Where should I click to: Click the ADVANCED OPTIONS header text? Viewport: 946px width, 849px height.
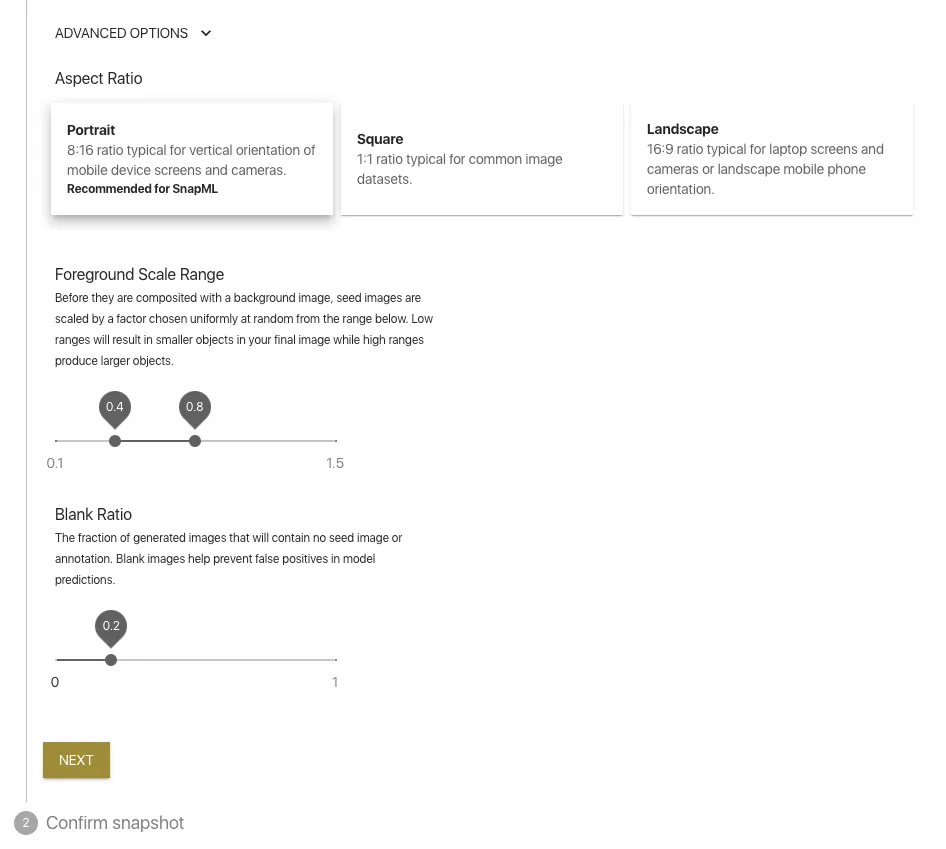[x=121, y=33]
